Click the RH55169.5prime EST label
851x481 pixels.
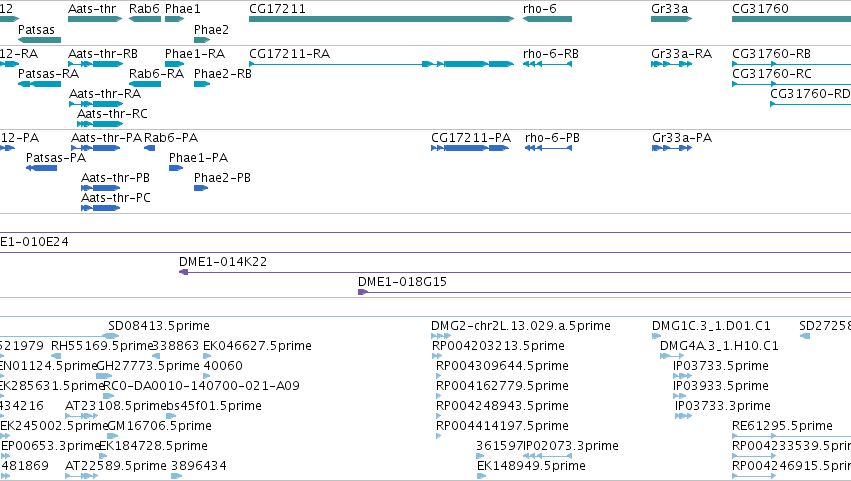coord(102,346)
